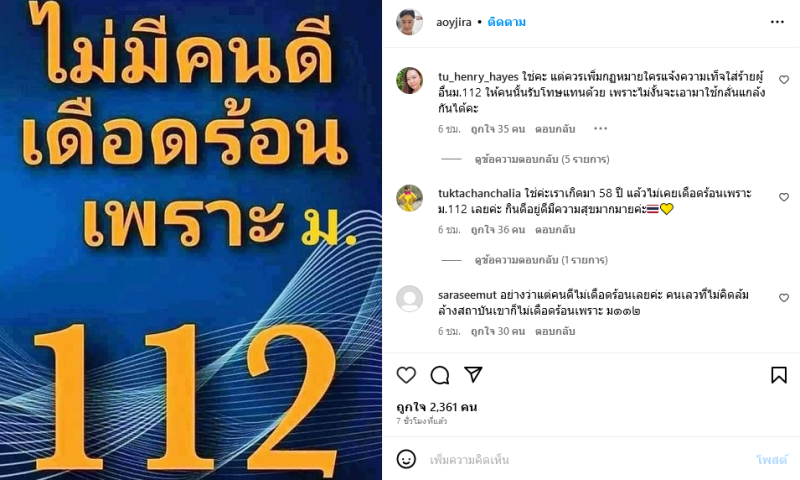Reply to the saraseemut comment

[555, 331]
